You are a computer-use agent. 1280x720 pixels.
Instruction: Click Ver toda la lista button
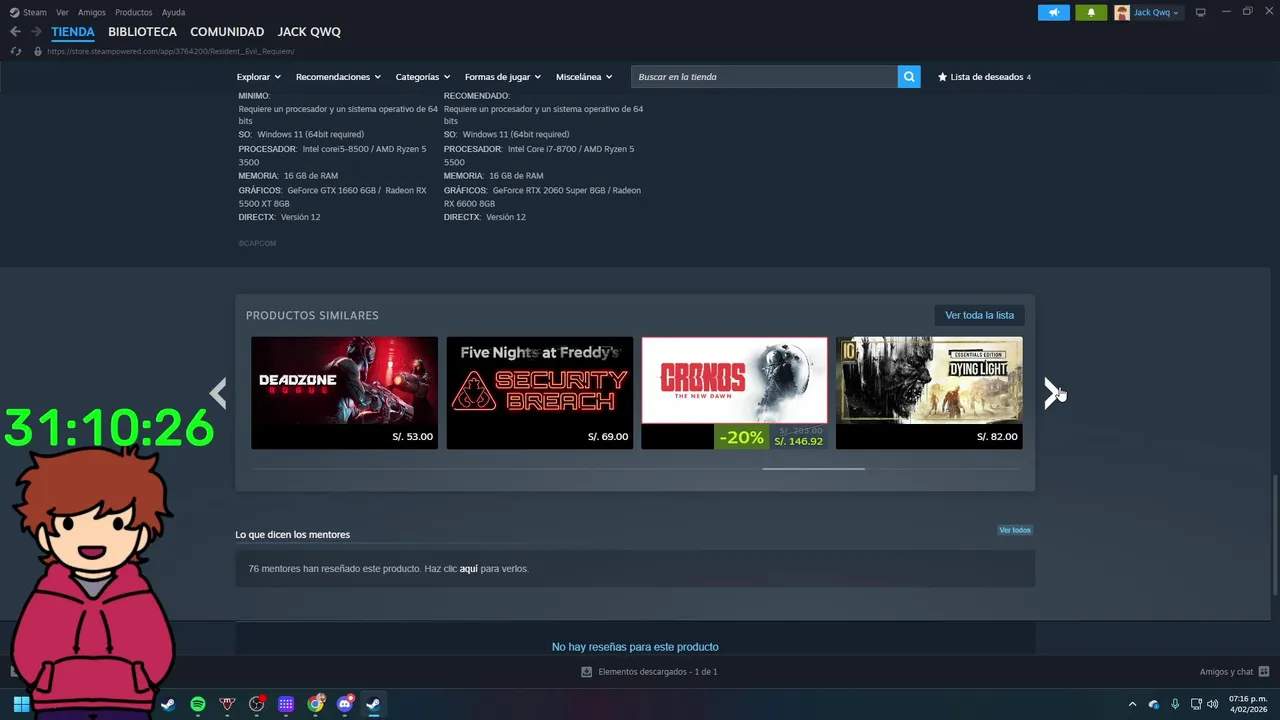(x=979, y=315)
